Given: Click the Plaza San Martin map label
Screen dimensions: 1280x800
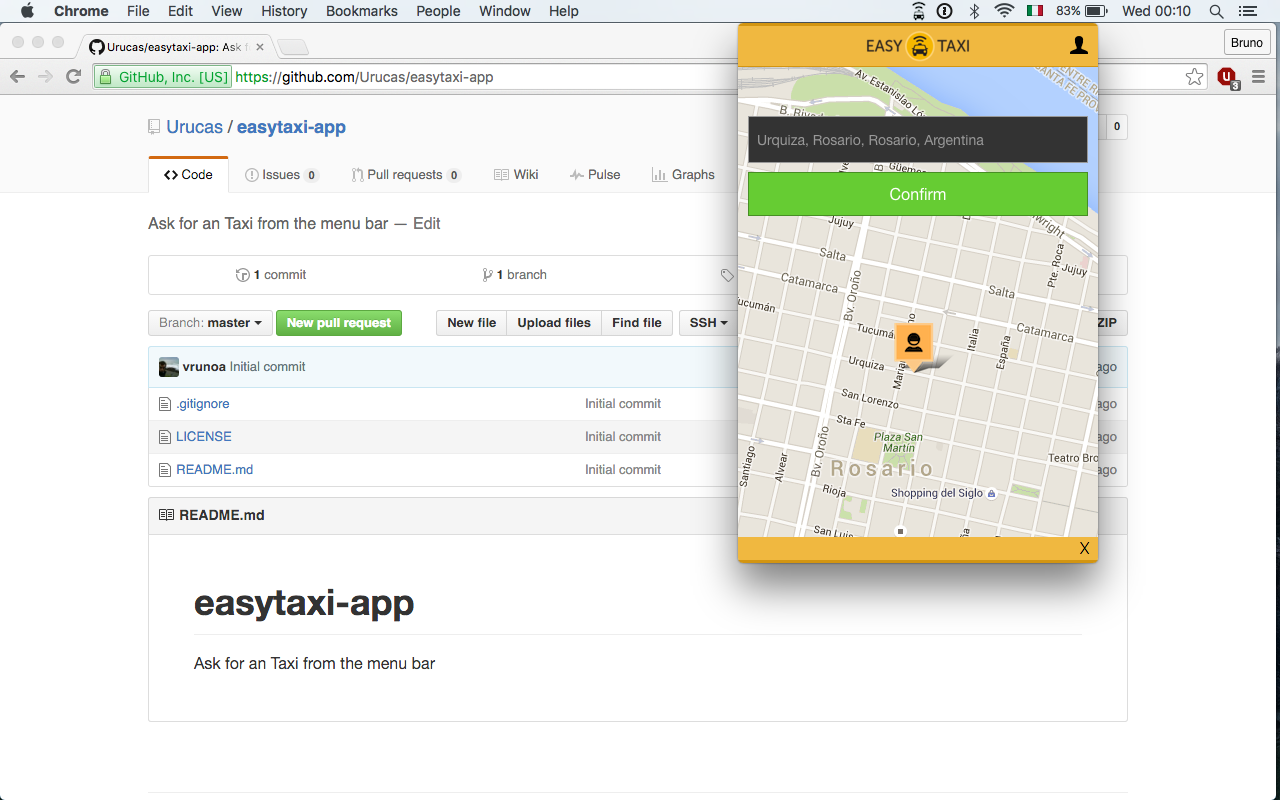Looking at the screenshot, I should 898,442.
